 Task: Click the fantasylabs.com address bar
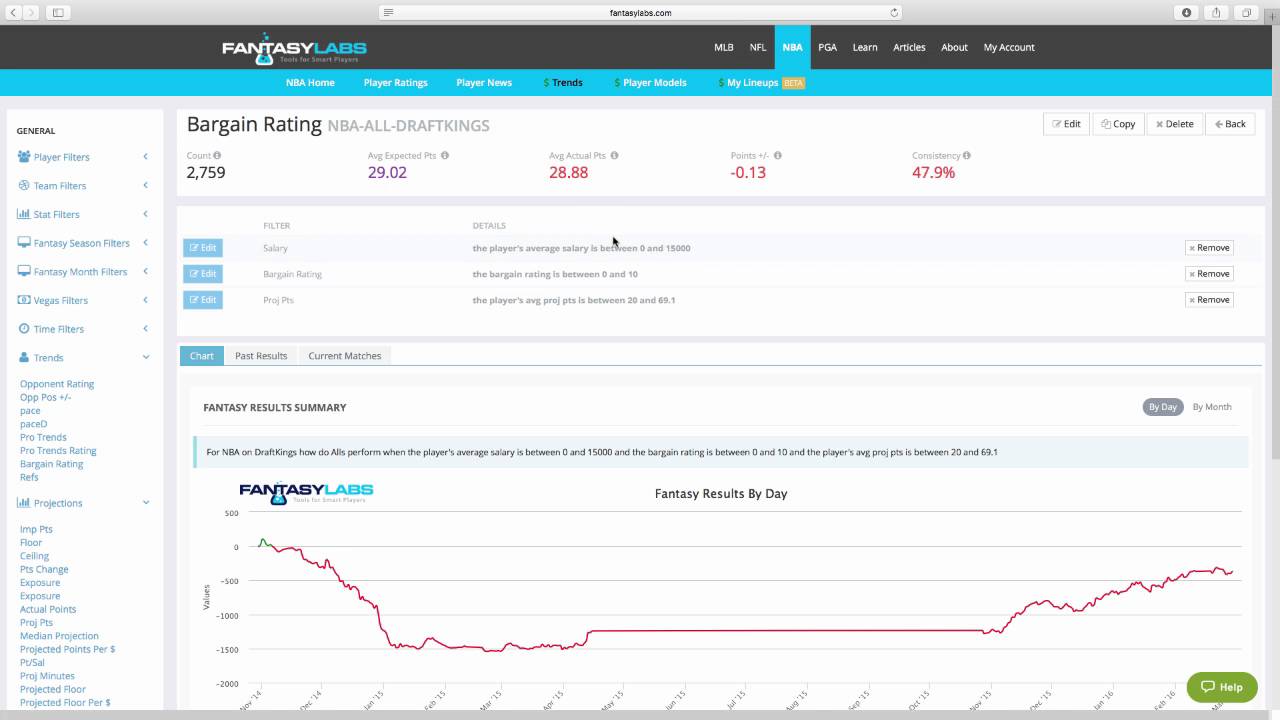pos(640,12)
